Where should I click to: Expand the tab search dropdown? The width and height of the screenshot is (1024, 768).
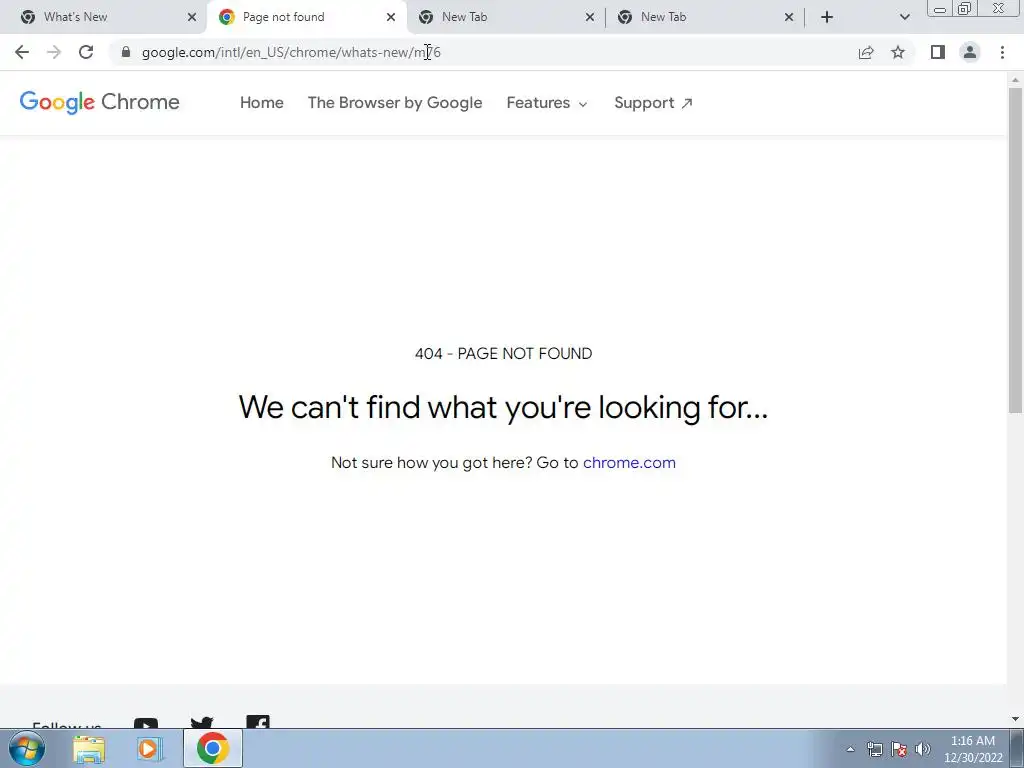pyautogui.click(x=904, y=17)
